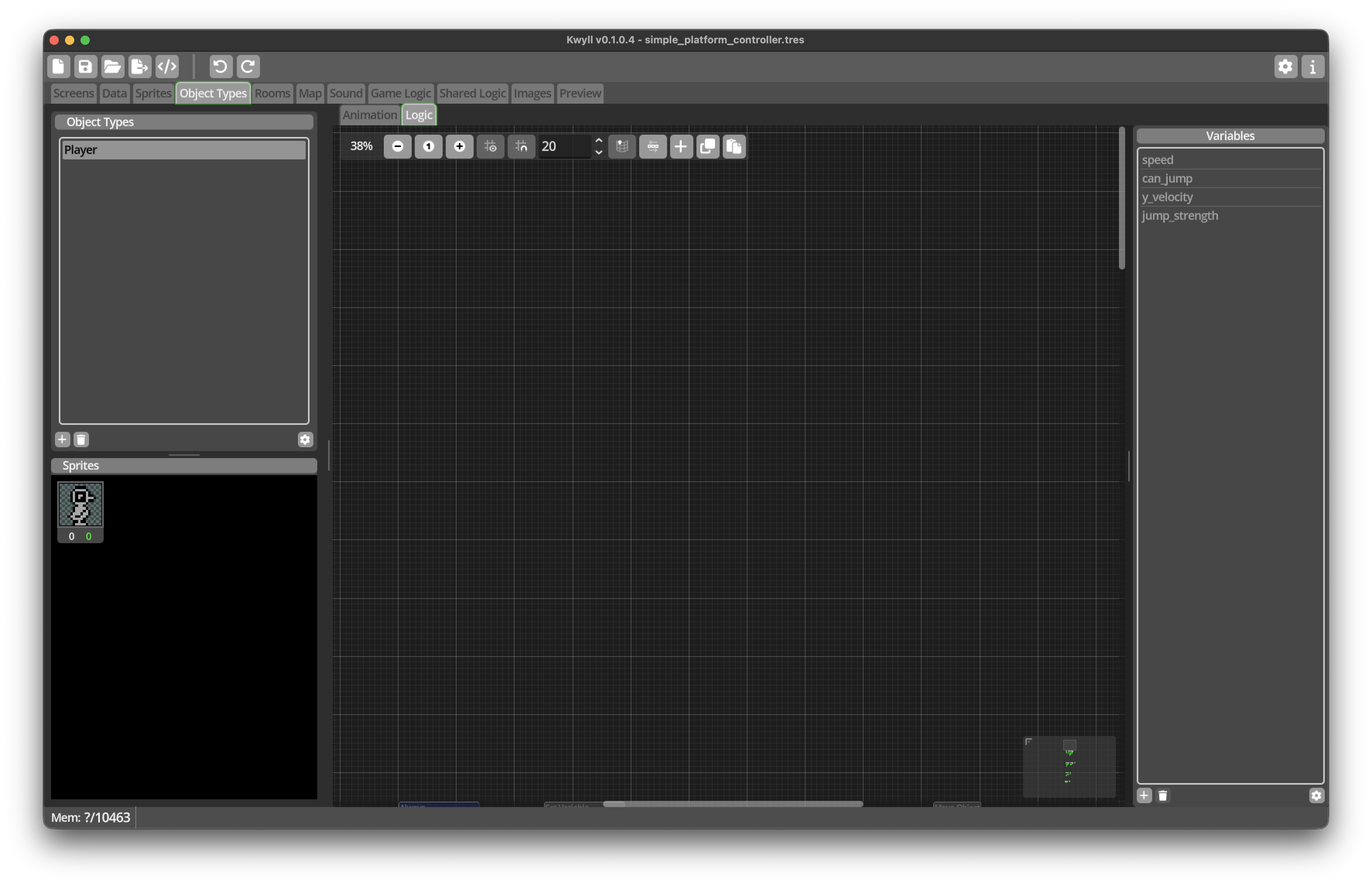
Task: Reset graph zoom to 100%
Action: [x=429, y=146]
